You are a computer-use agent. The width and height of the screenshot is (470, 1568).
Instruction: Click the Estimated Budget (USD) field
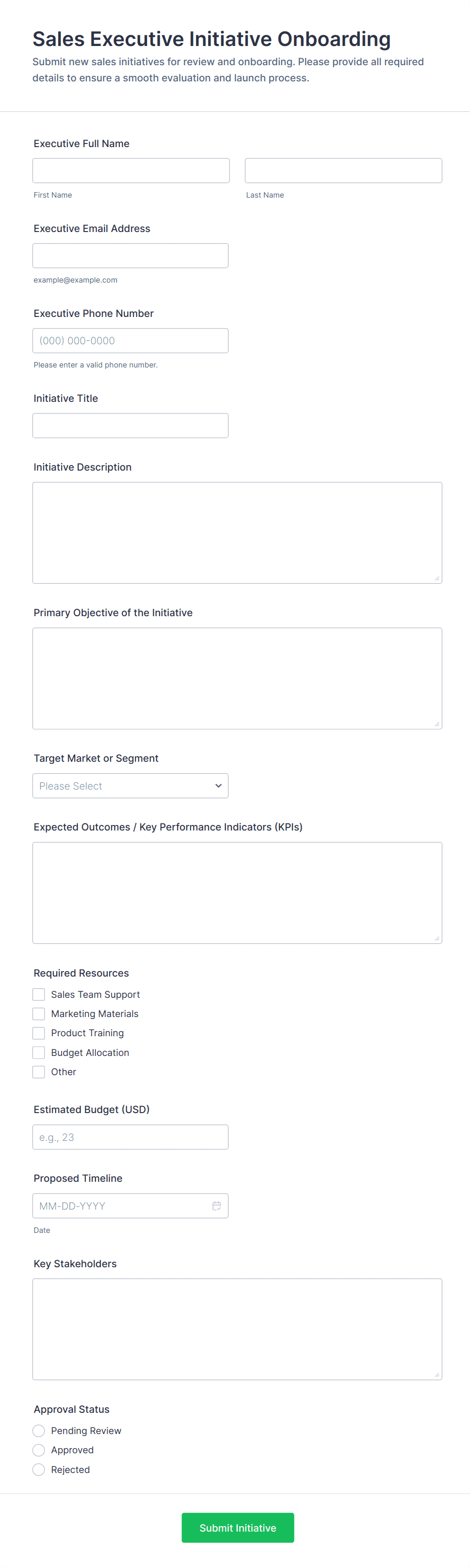130,1137
